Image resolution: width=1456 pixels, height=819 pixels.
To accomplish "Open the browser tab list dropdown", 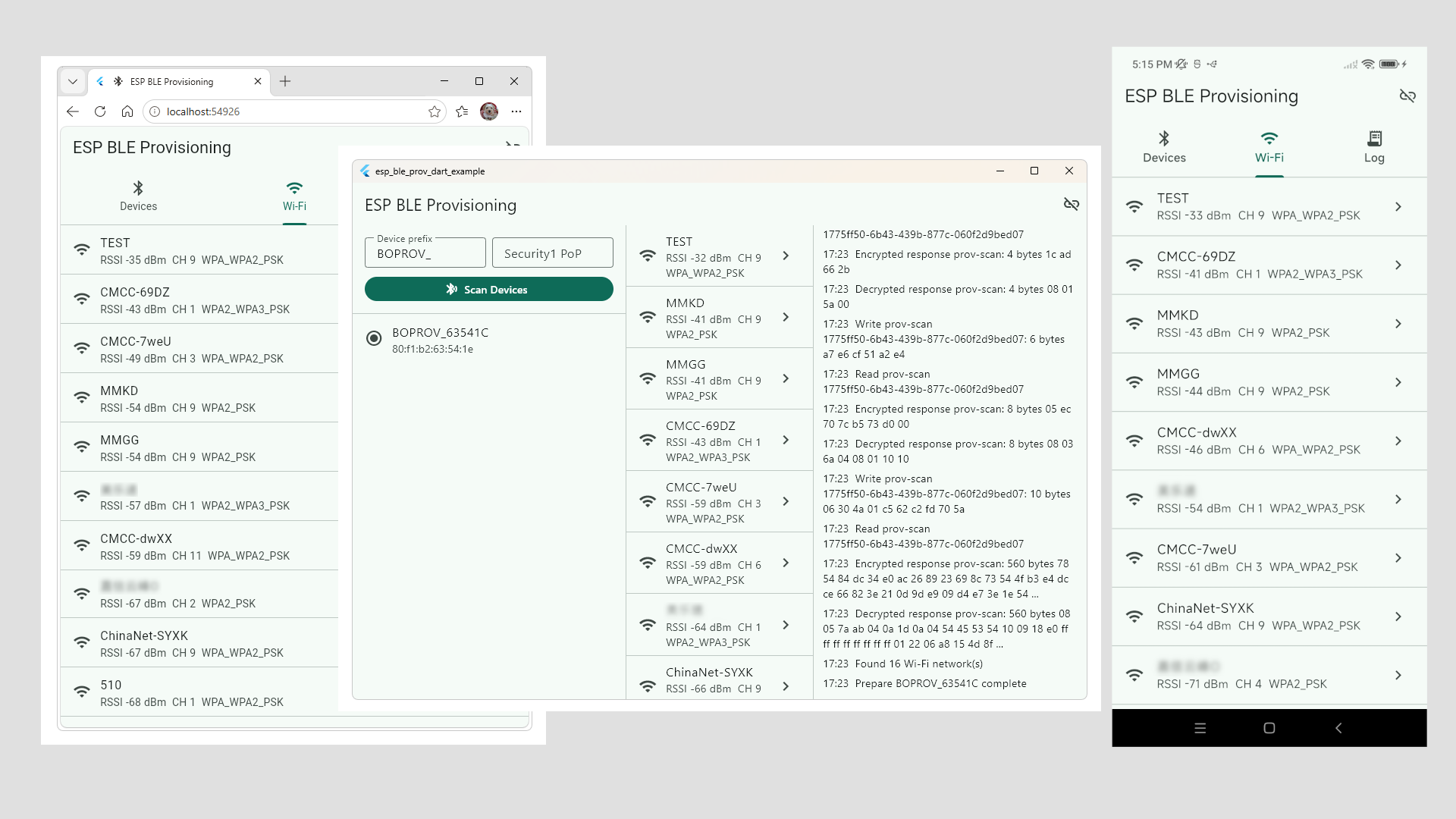I will point(73,81).
